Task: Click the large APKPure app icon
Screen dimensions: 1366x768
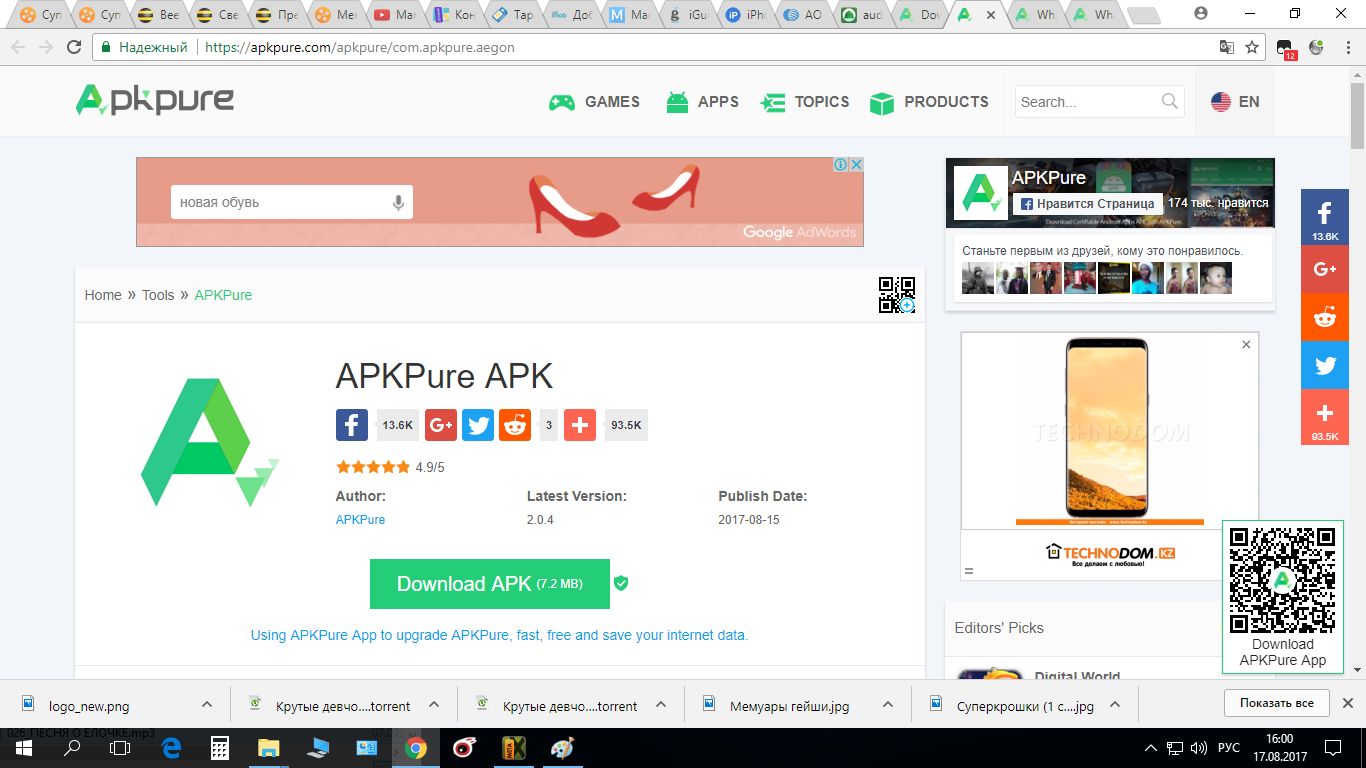Action: pos(209,443)
